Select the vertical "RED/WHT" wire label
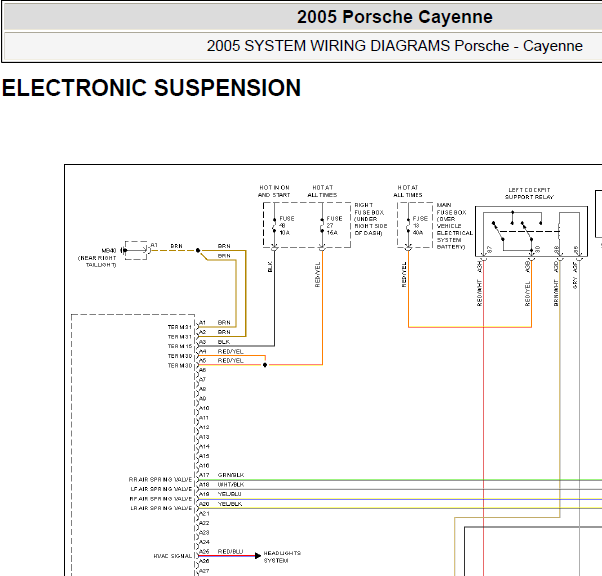This screenshot has height=576, width=602. tap(479, 293)
